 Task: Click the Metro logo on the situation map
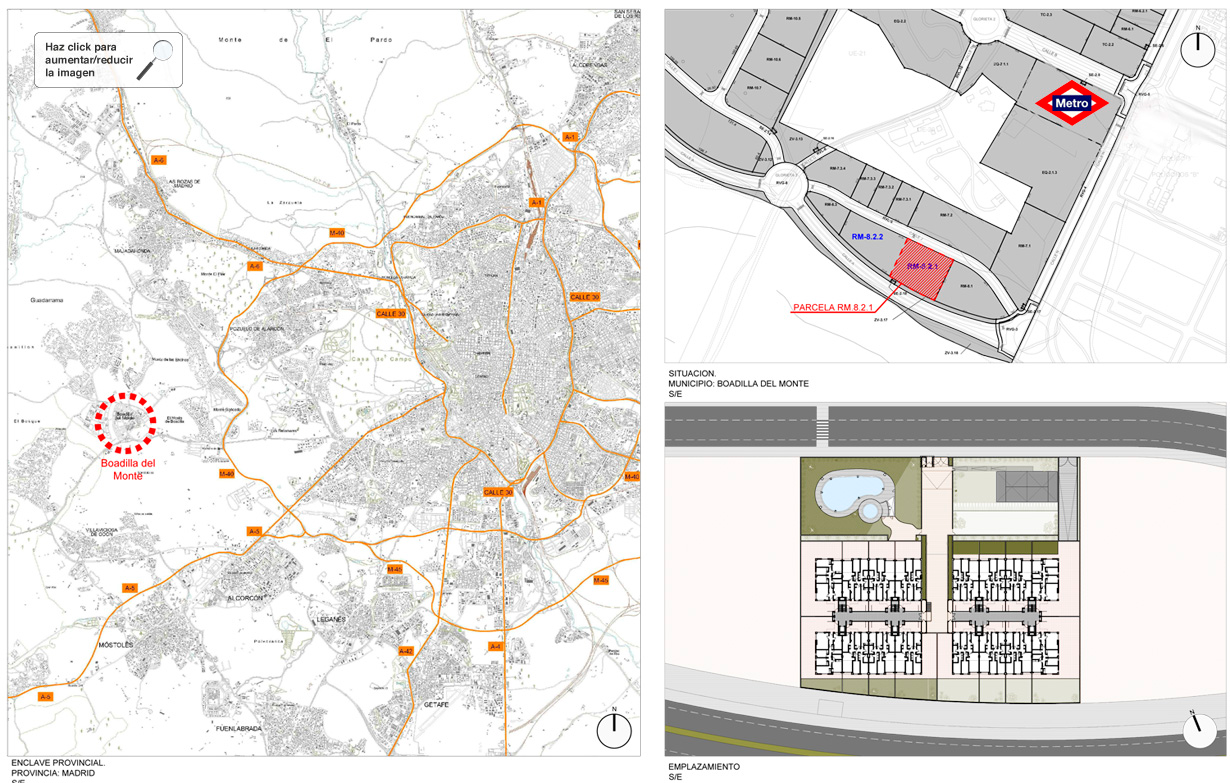(1072, 103)
